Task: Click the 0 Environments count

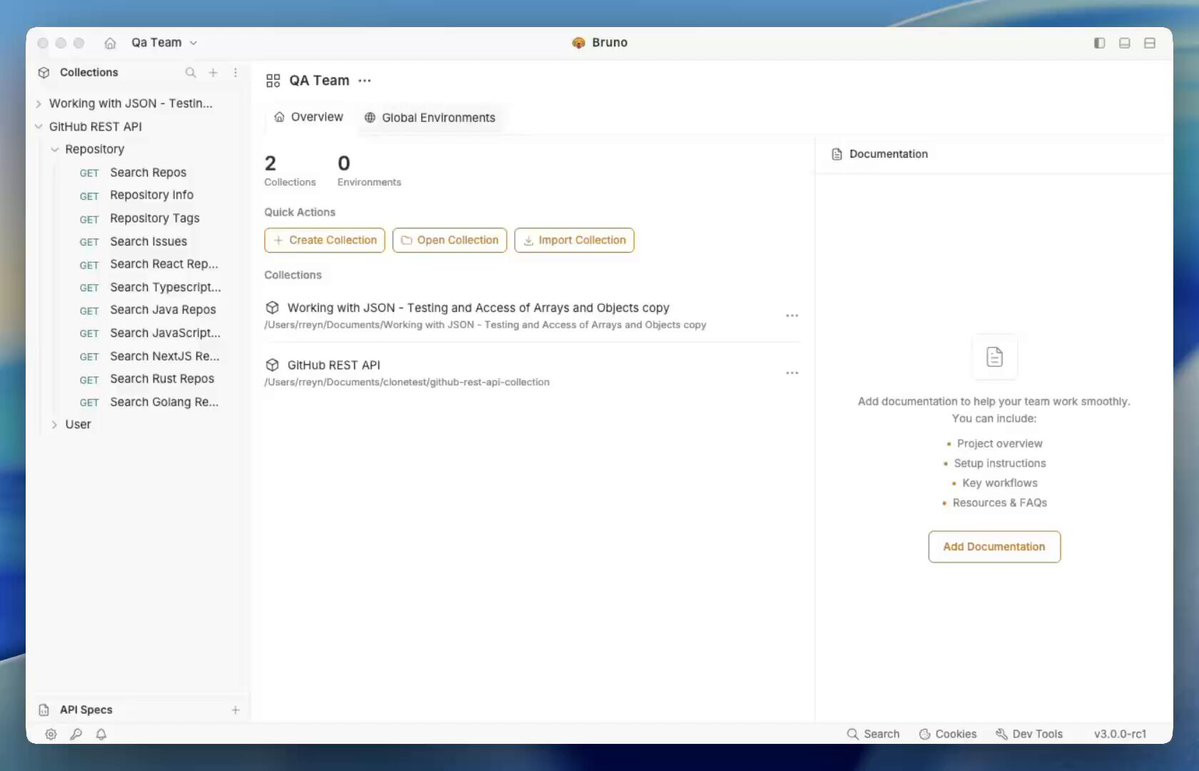Action: (369, 171)
